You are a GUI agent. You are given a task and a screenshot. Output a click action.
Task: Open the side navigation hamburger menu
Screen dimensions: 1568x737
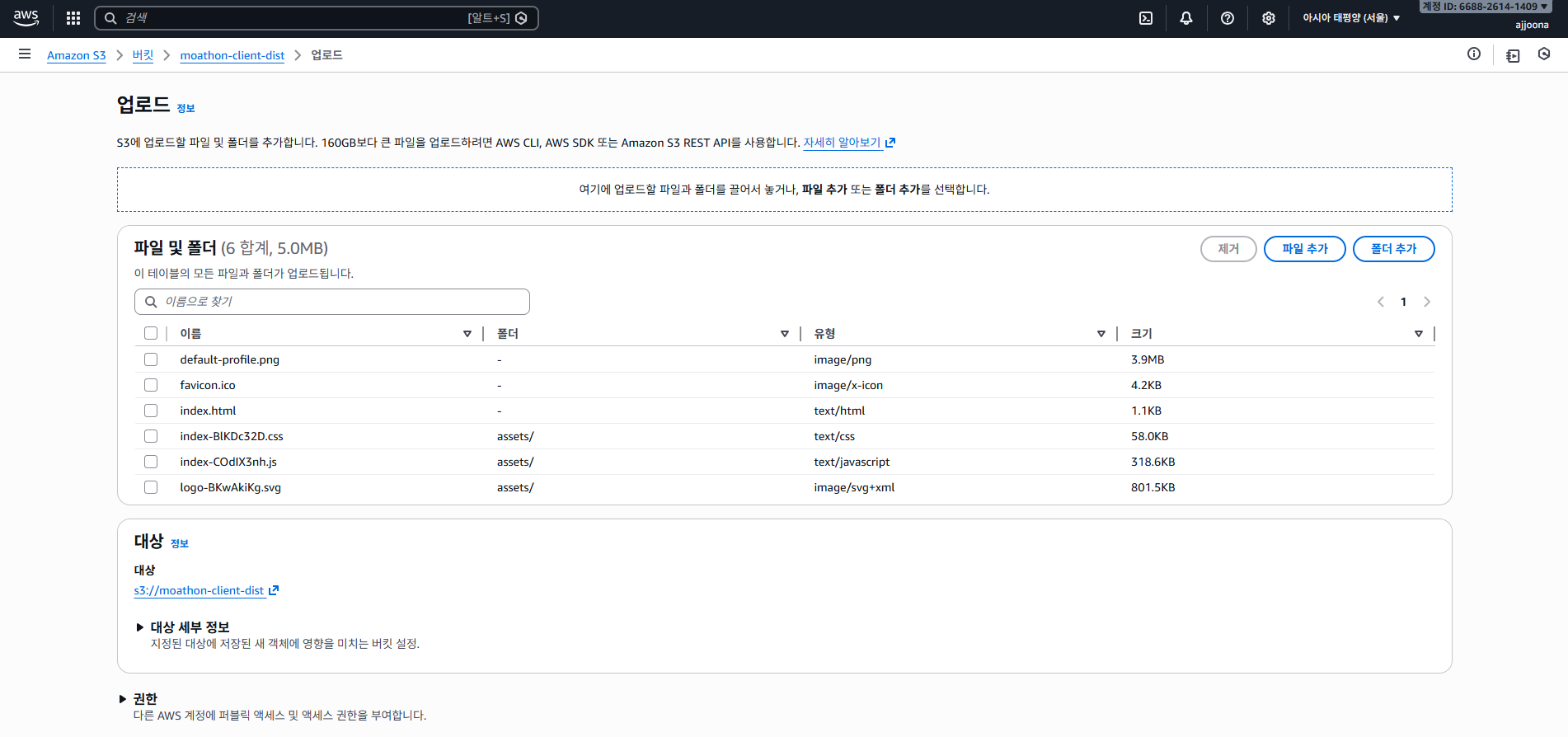25,54
